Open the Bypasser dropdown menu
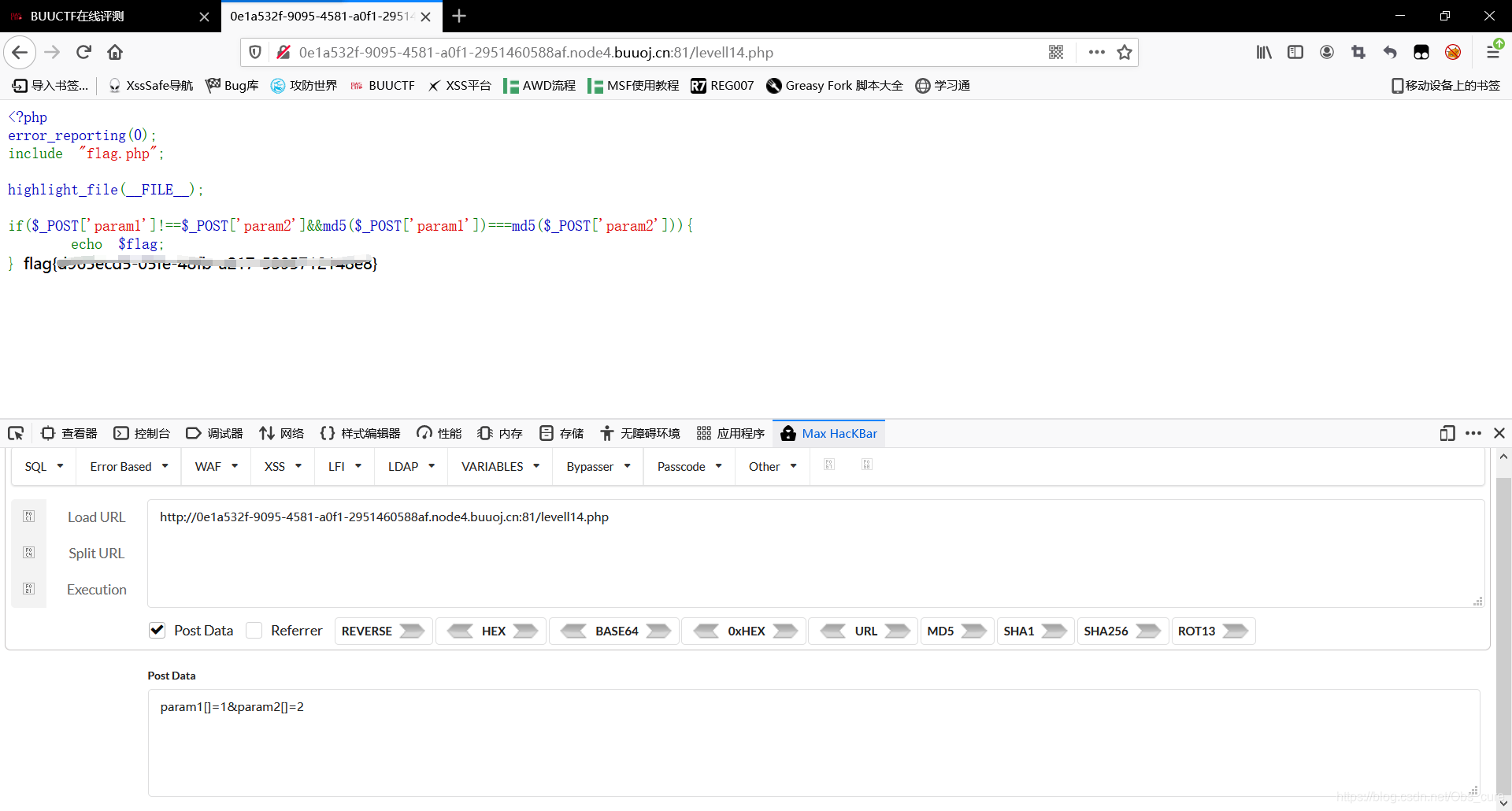This screenshot has width=1512, height=811. coord(598,466)
